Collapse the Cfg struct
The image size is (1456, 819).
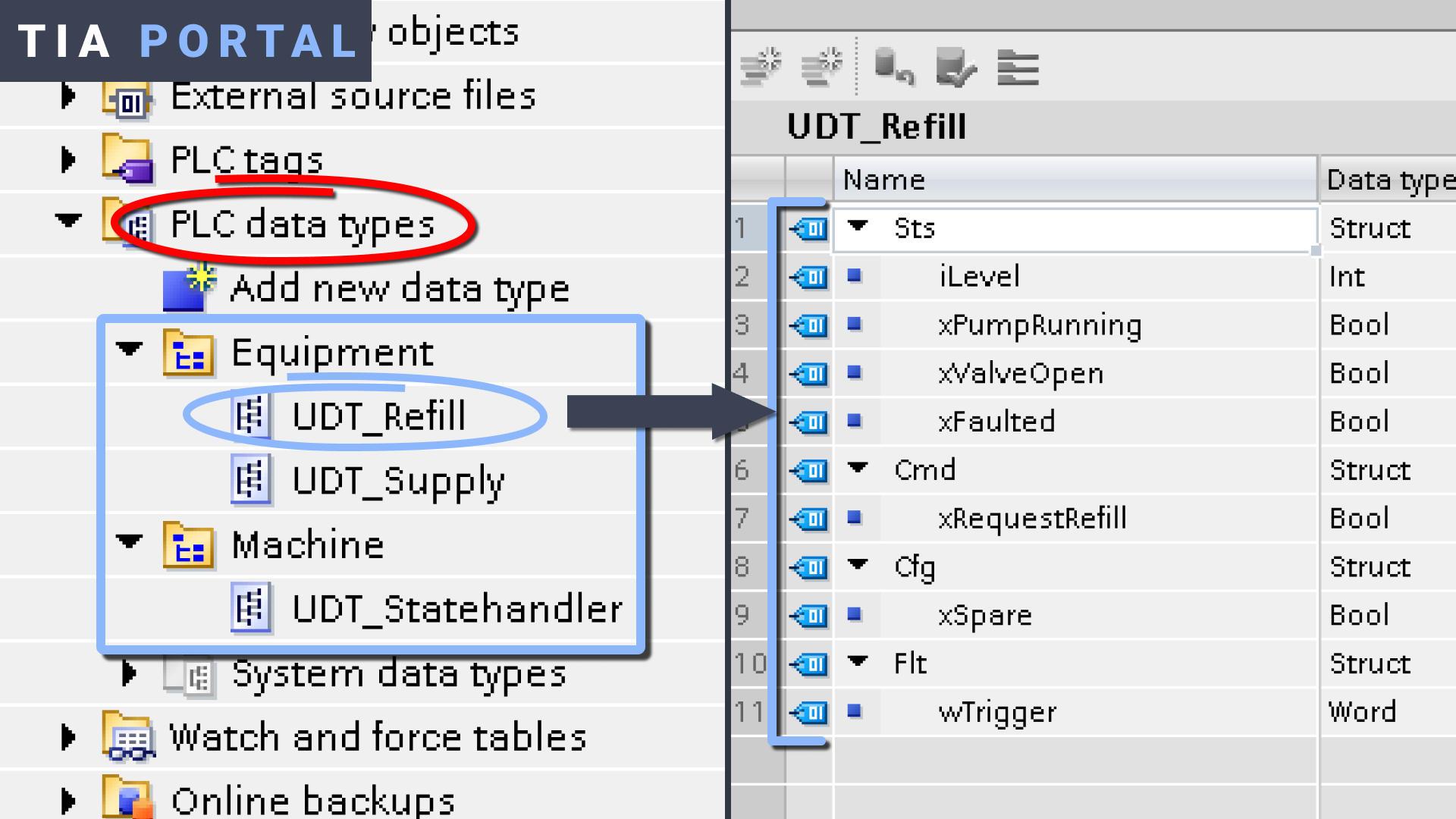point(858,564)
